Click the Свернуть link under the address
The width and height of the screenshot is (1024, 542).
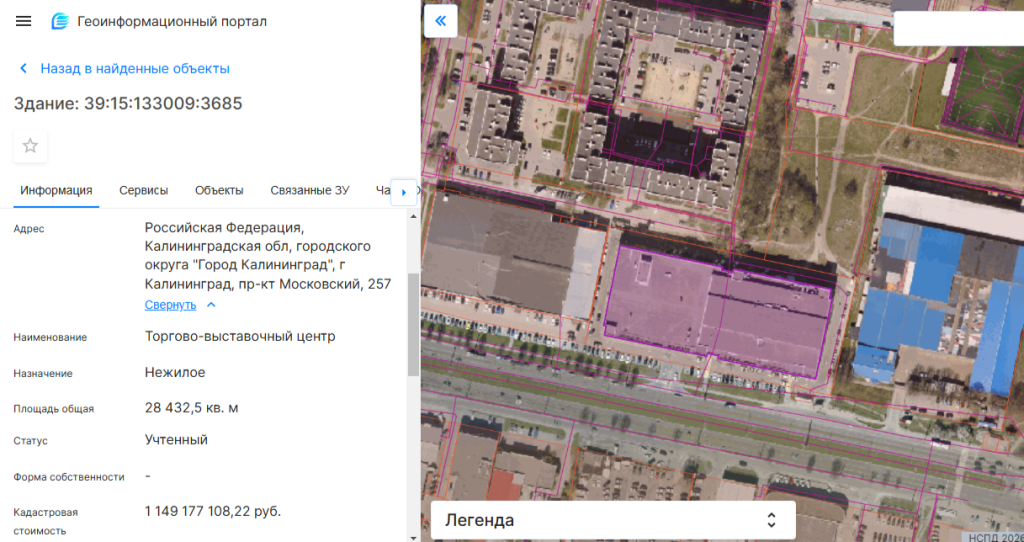coord(170,305)
